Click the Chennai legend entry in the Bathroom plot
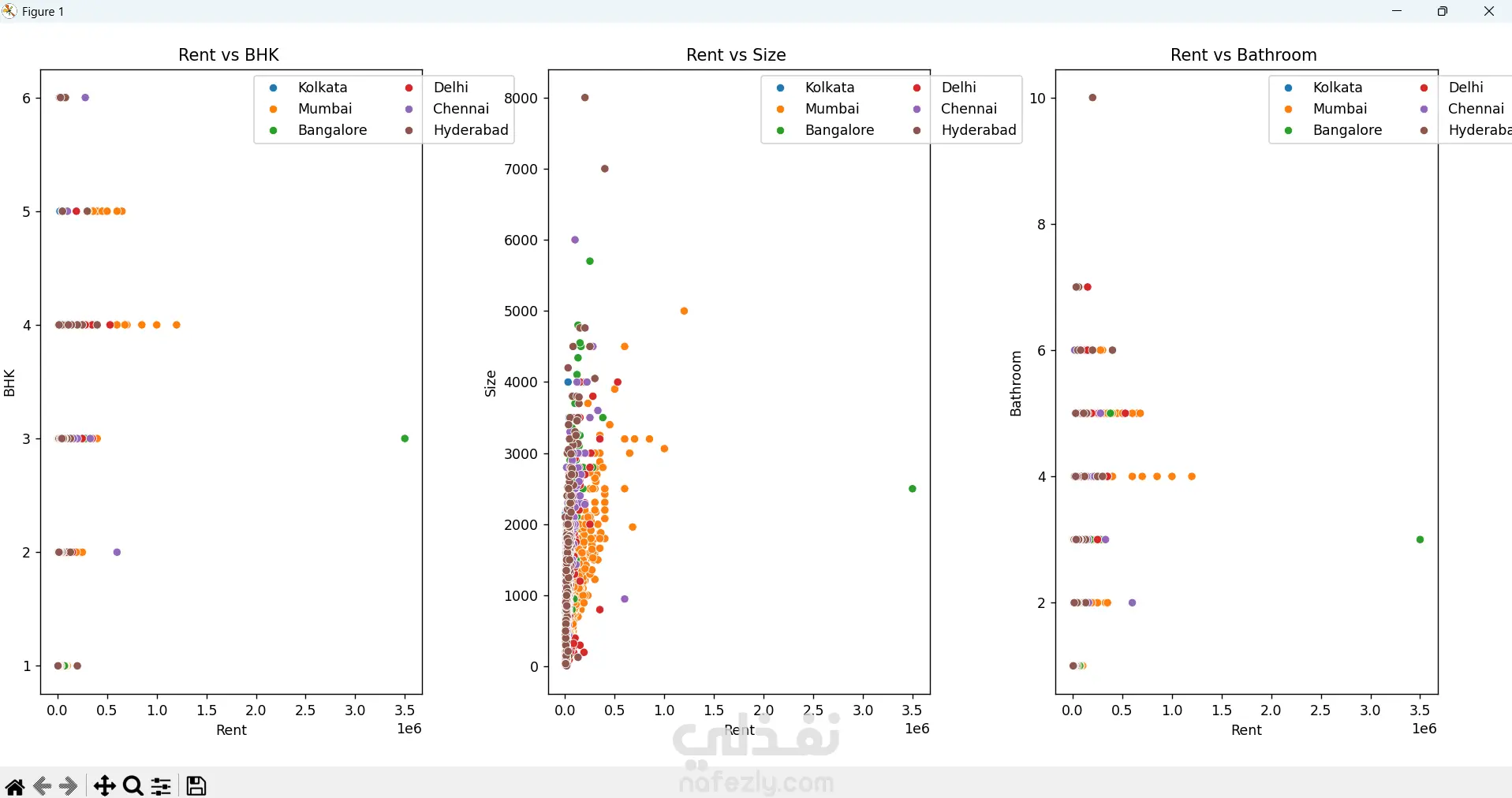The width and height of the screenshot is (1512, 798). [x=1462, y=109]
